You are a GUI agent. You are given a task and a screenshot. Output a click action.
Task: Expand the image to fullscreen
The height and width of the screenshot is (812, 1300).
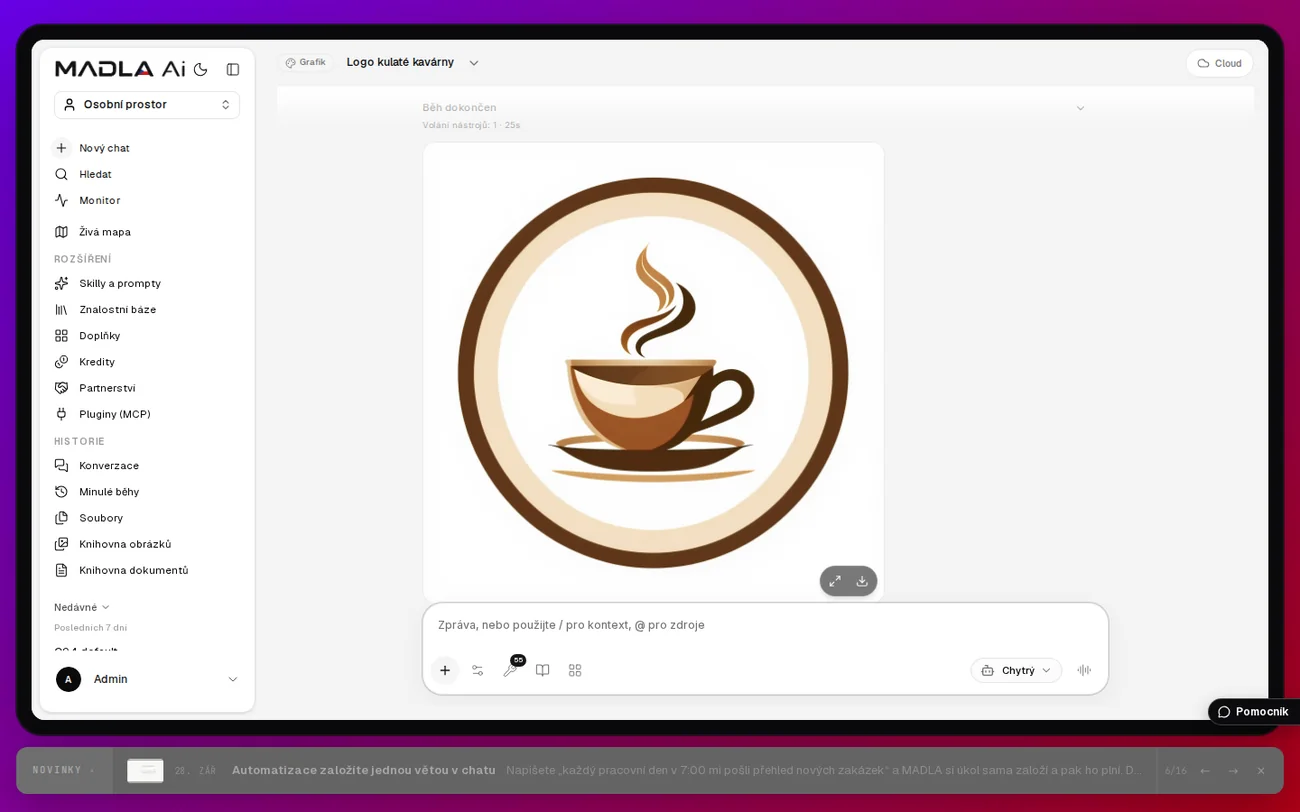coord(835,581)
